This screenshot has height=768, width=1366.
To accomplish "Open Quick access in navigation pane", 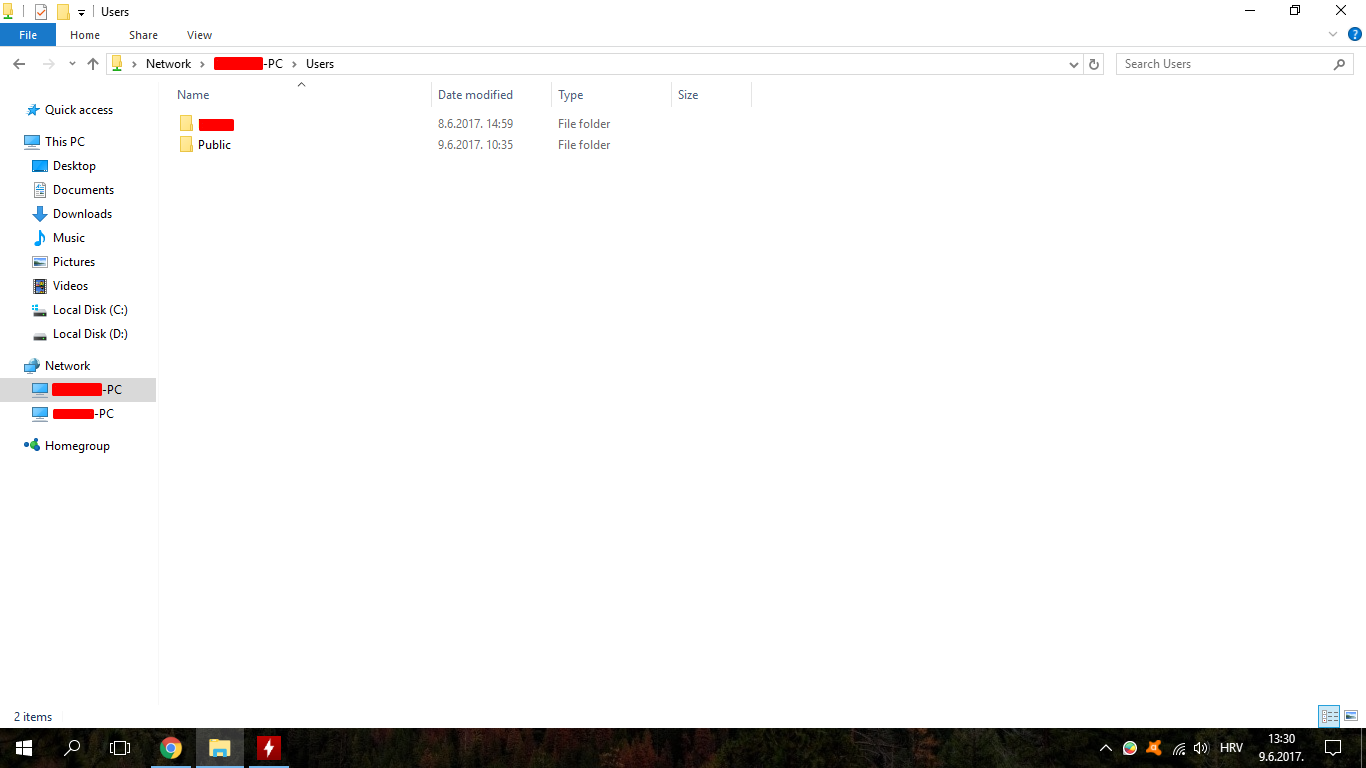I will coord(79,110).
